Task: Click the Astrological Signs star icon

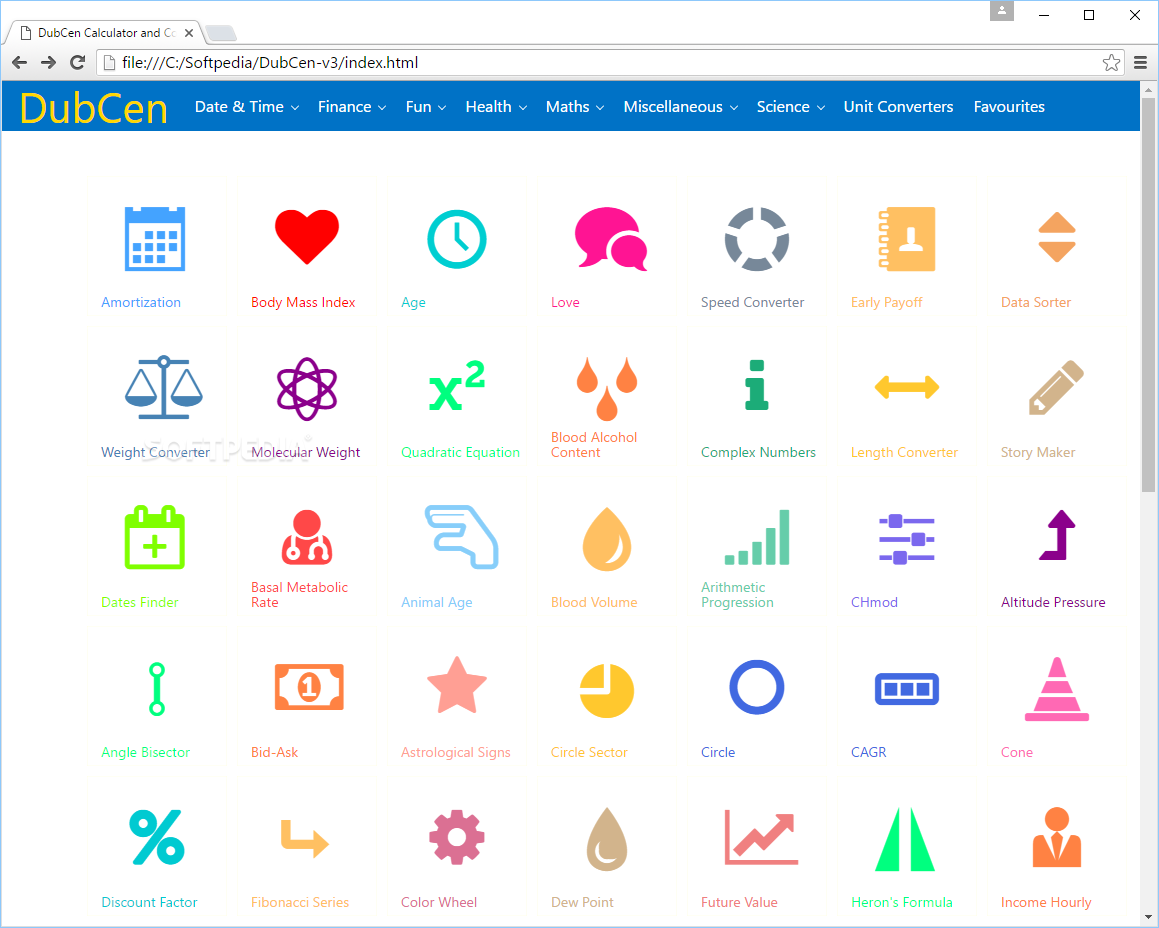Action: [x=457, y=685]
